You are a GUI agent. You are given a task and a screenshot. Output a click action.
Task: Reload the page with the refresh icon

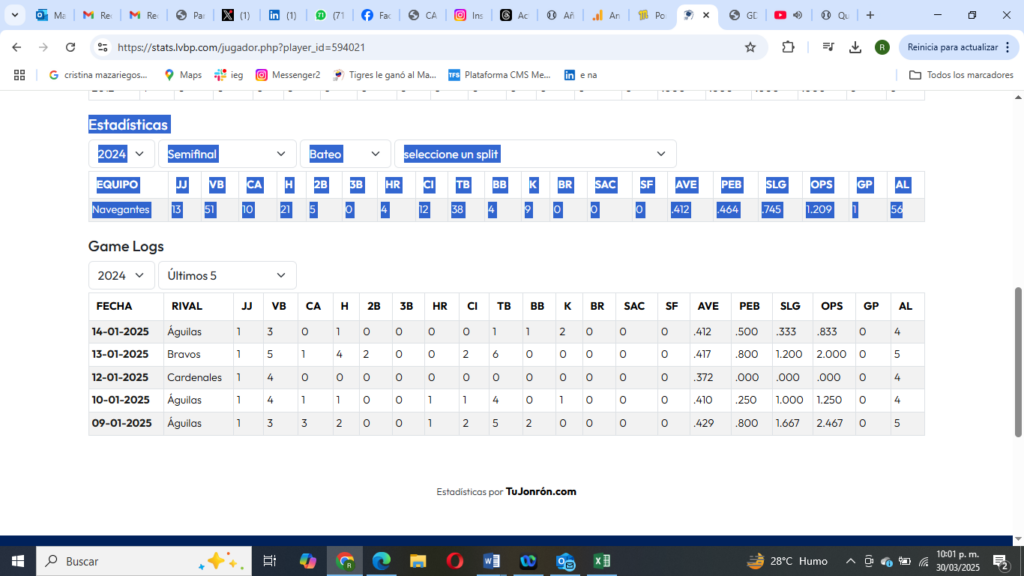click(x=70, y=47)
